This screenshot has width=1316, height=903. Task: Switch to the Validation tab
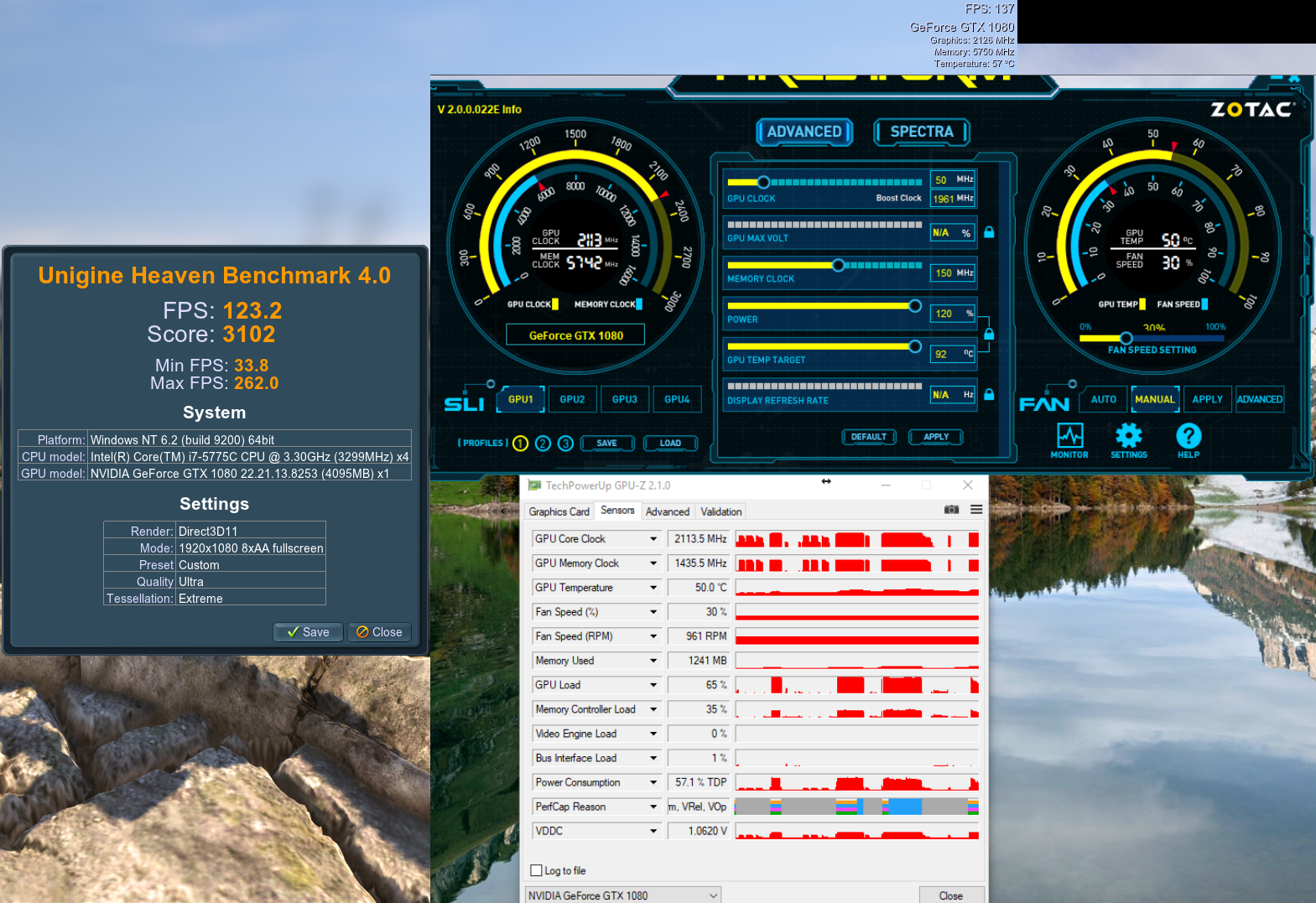click(721, 511)
